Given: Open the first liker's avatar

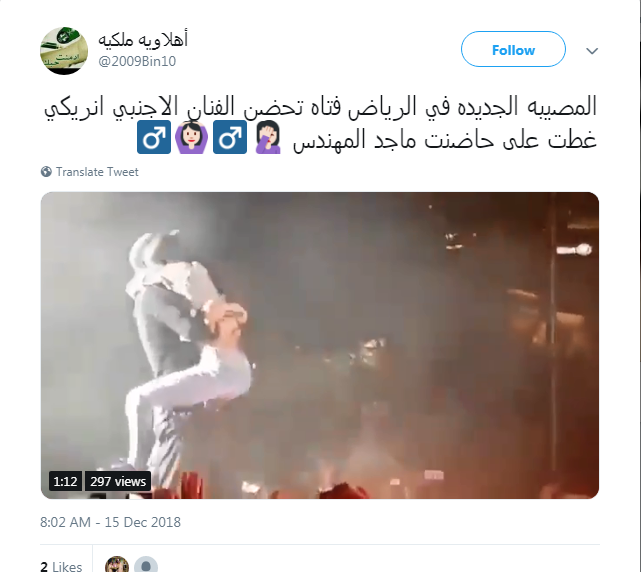Looking at the screenshot, I should click(x=117, y=565).
